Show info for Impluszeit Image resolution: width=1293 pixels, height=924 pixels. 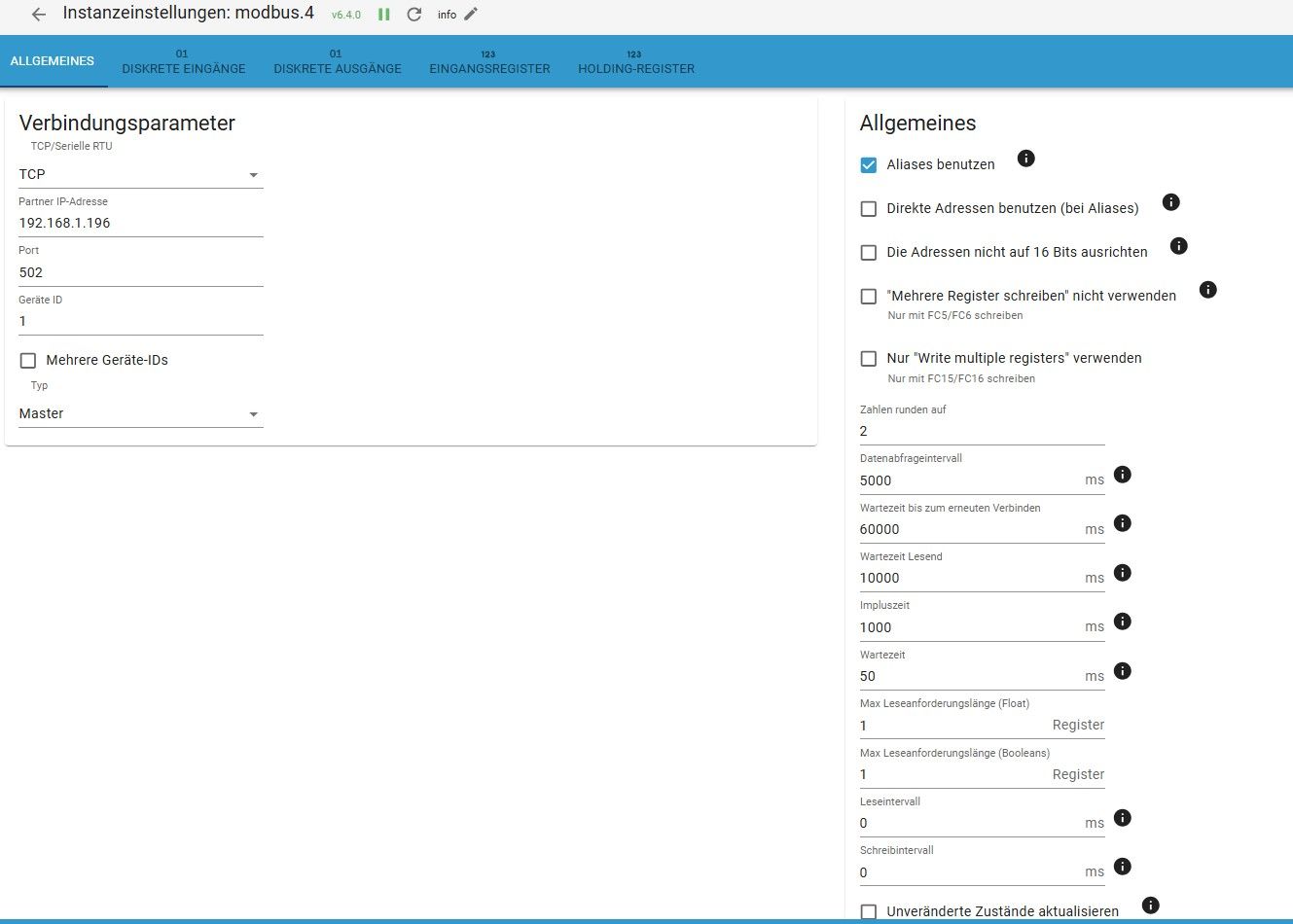[1122, 622]
